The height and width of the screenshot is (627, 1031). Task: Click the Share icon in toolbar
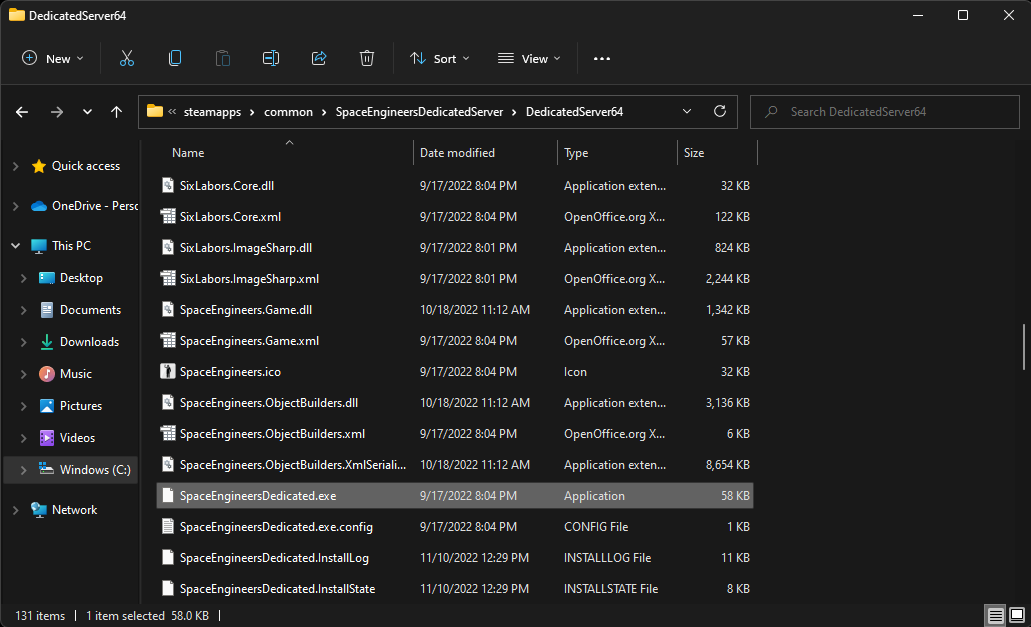(319, 58)
